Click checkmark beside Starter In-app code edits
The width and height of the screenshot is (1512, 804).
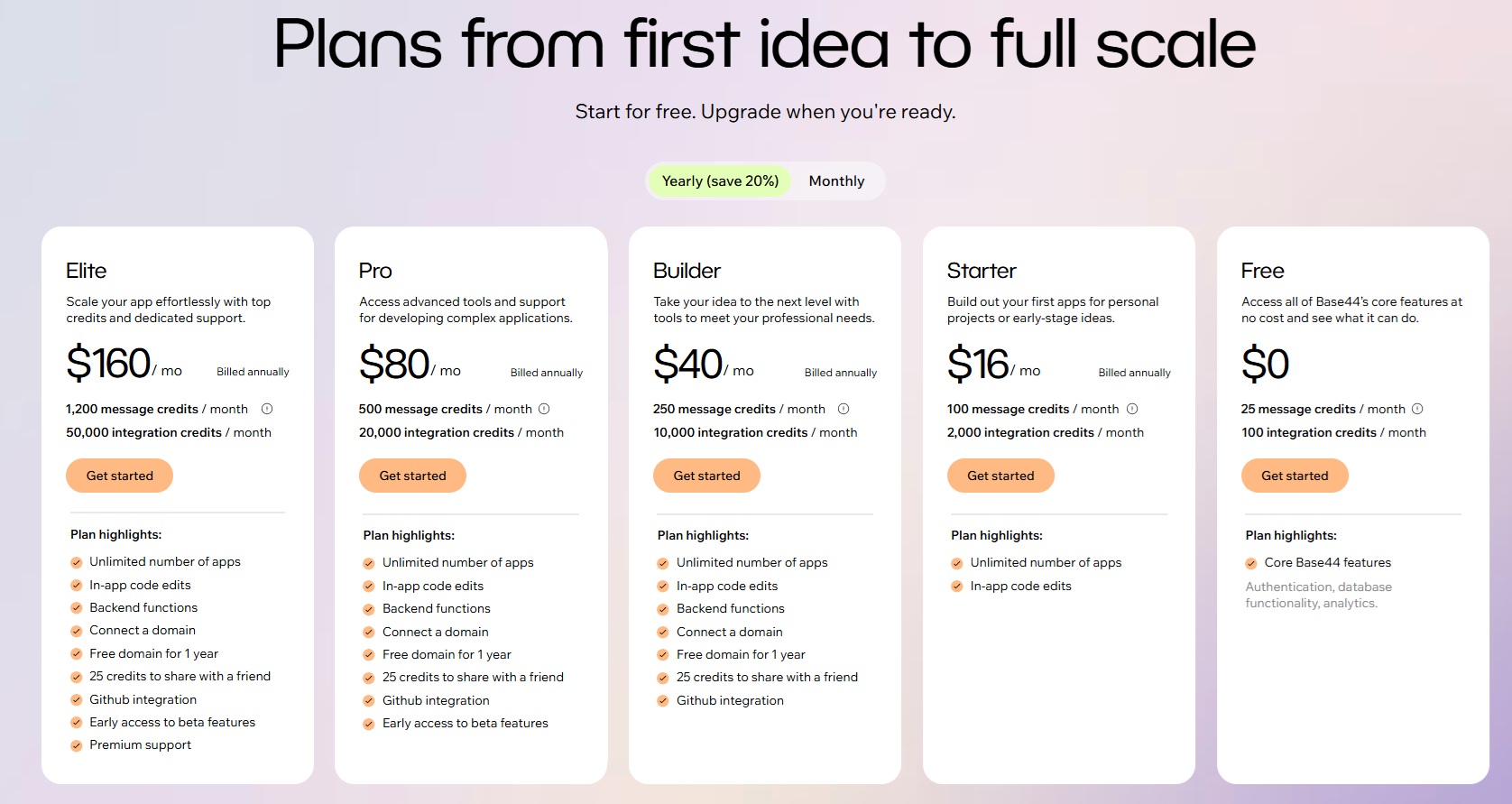tap(957, 587)
